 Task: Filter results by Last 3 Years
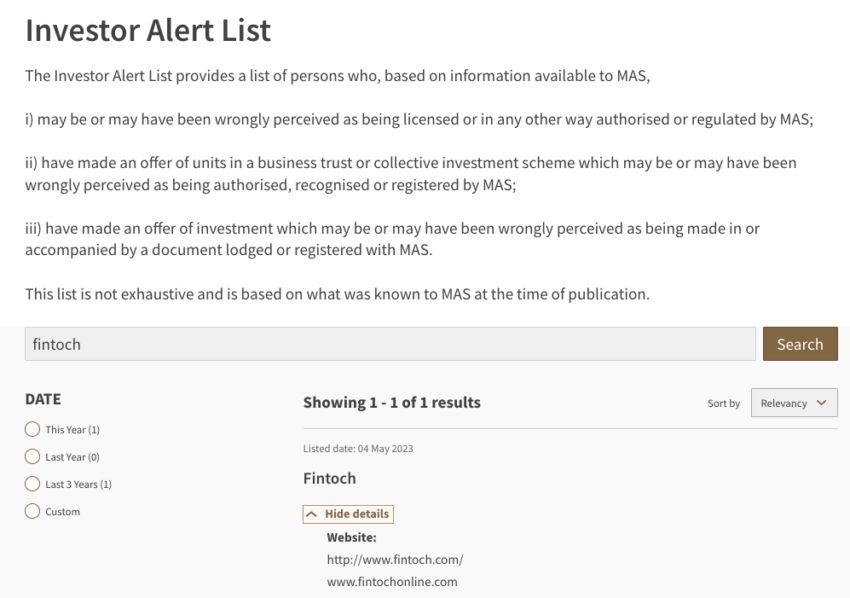pyautogui.click(x=32, y=485)
